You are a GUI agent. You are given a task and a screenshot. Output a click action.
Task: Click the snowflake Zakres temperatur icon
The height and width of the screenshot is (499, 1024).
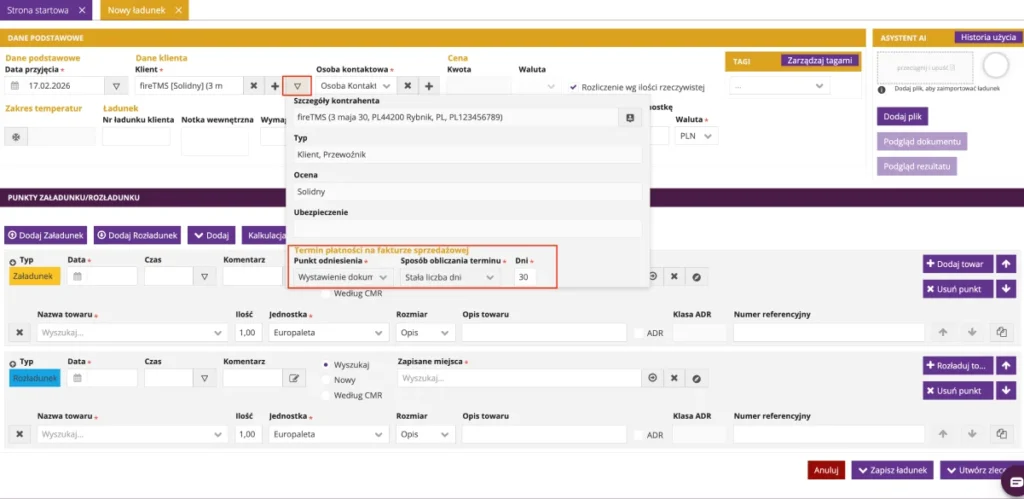point(16,136)
